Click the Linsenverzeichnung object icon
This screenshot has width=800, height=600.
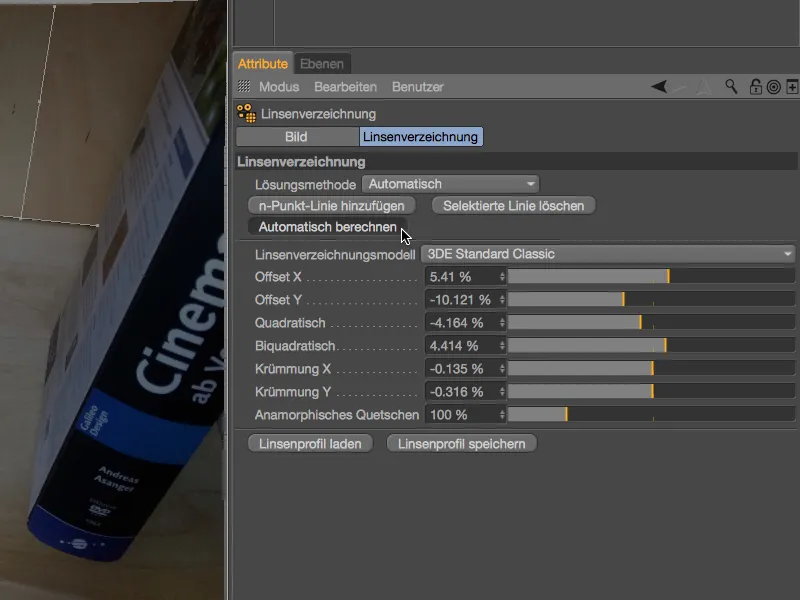click(246, 113)
